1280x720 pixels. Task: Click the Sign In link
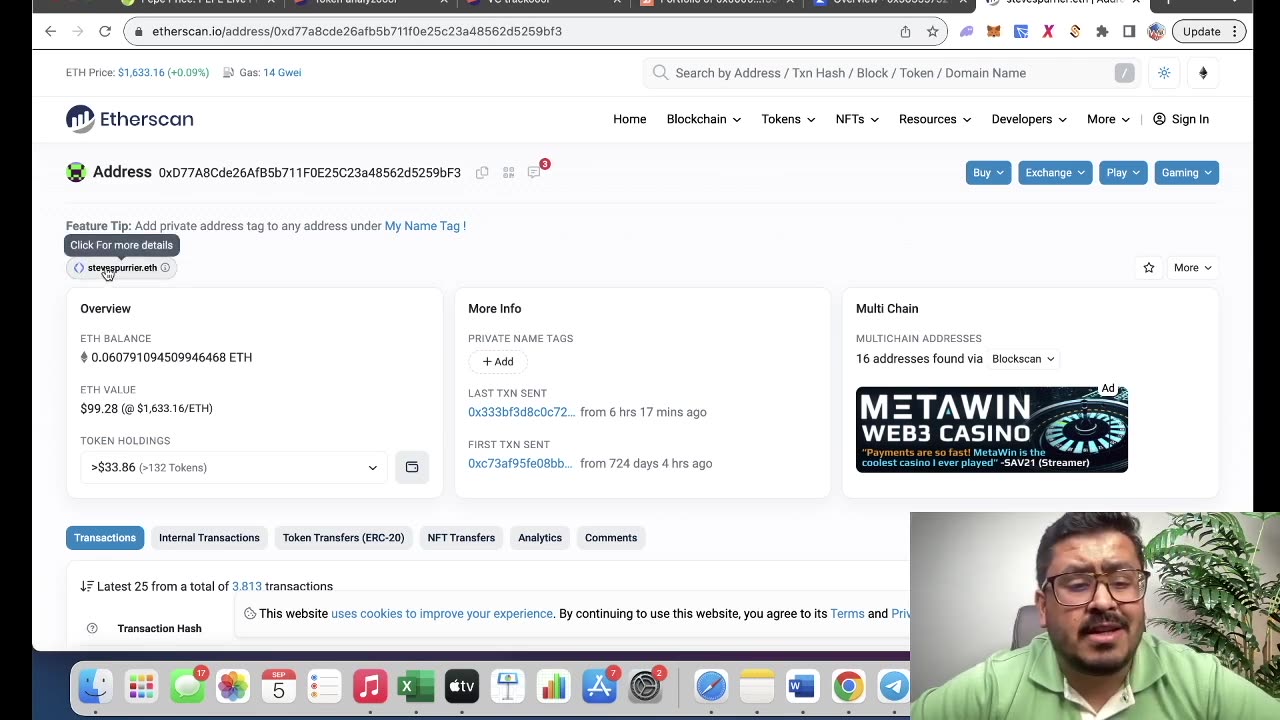(1181, 119)
